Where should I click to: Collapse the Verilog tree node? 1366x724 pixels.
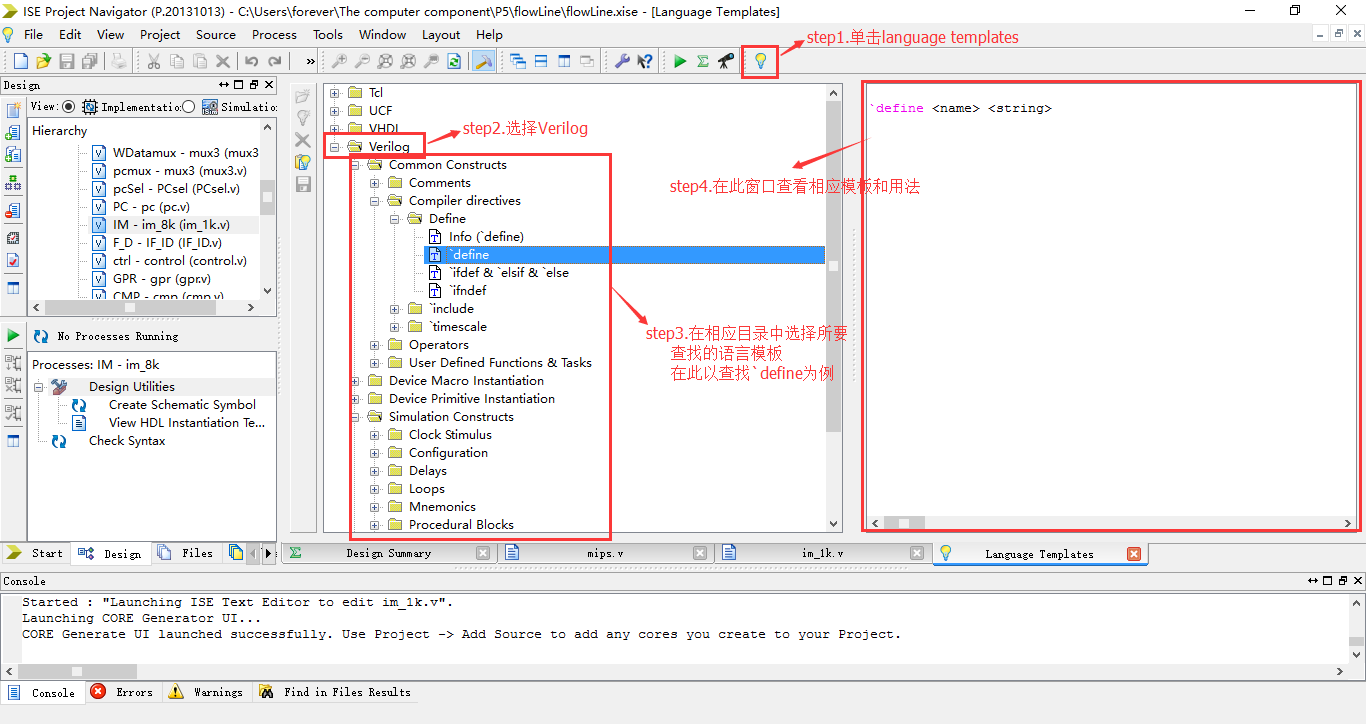tap(335, 147)
